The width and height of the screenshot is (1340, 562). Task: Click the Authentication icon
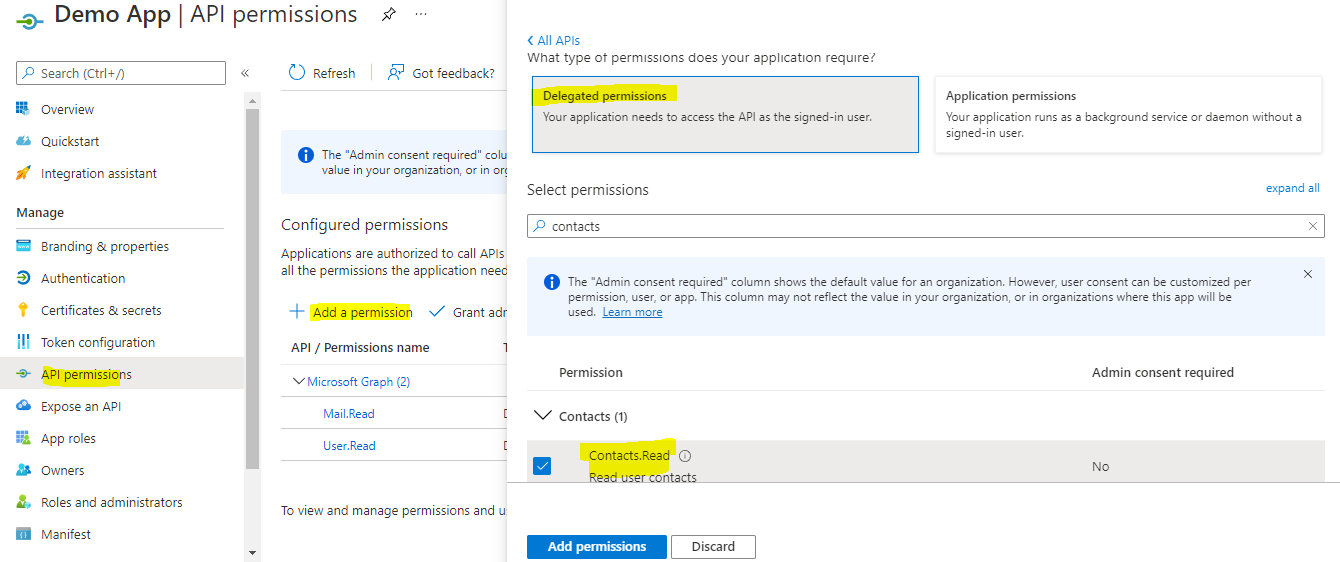[x=23, y=278]
